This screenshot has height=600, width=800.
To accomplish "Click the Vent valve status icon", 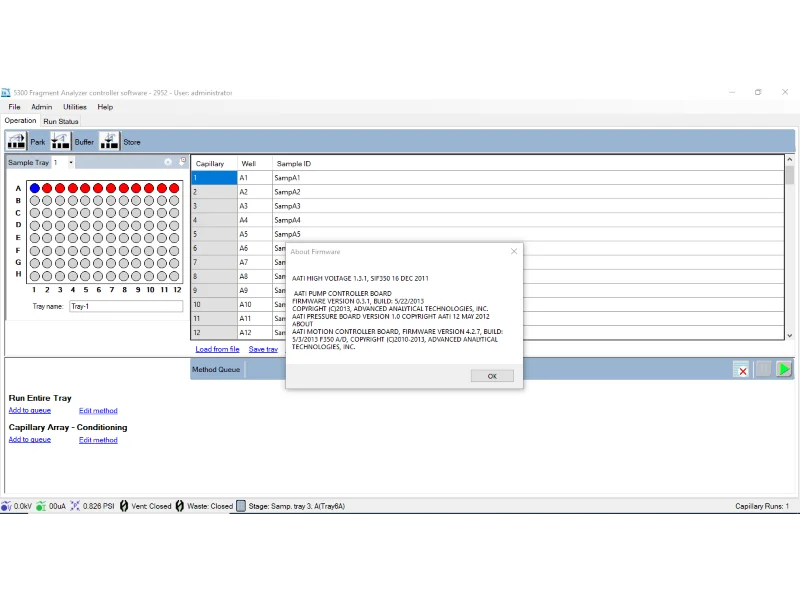I will [x=124, y=506].
